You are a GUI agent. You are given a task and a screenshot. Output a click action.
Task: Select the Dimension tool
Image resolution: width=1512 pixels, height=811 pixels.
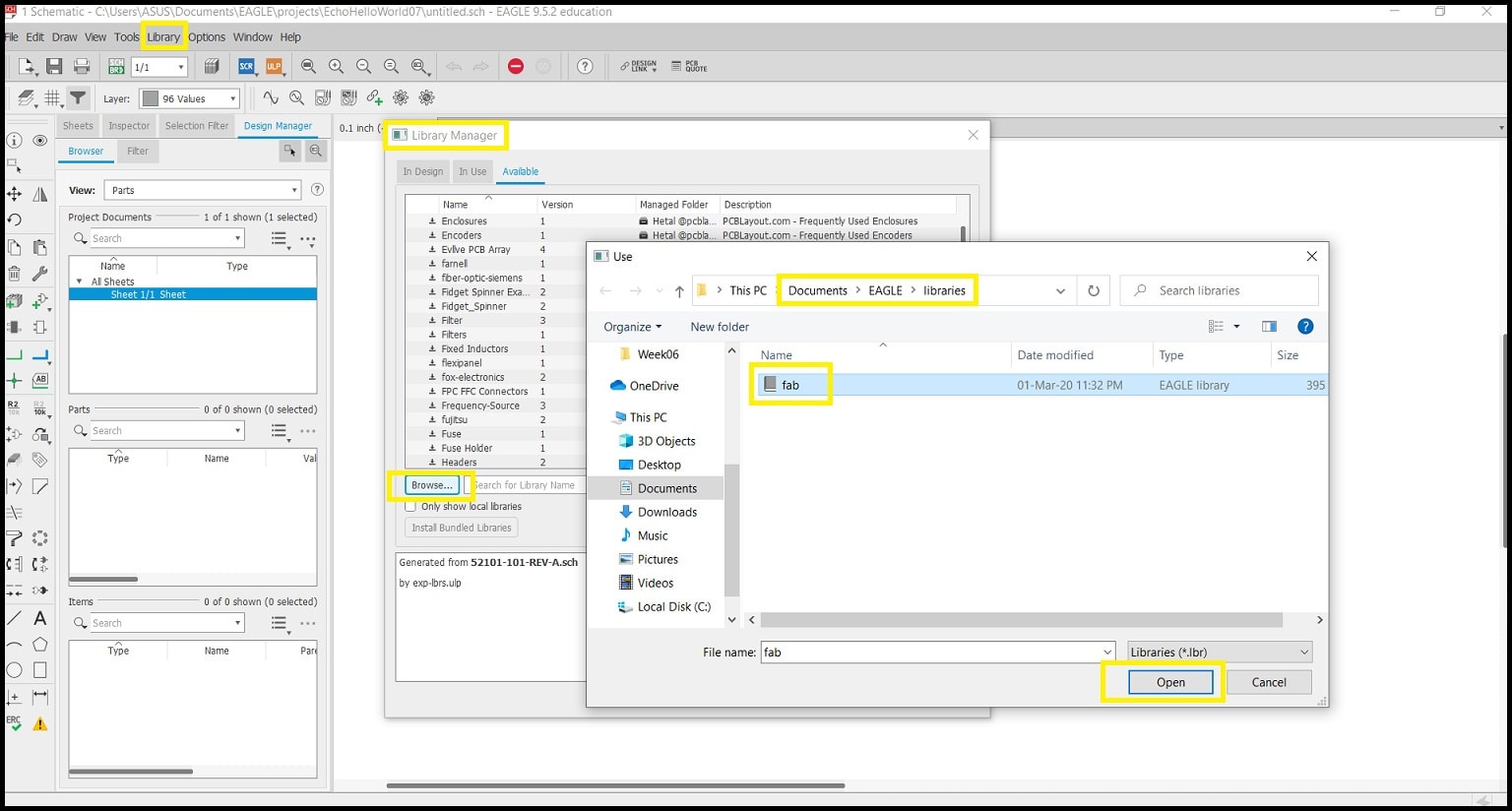pyautogui.click(x=40, y=697)
